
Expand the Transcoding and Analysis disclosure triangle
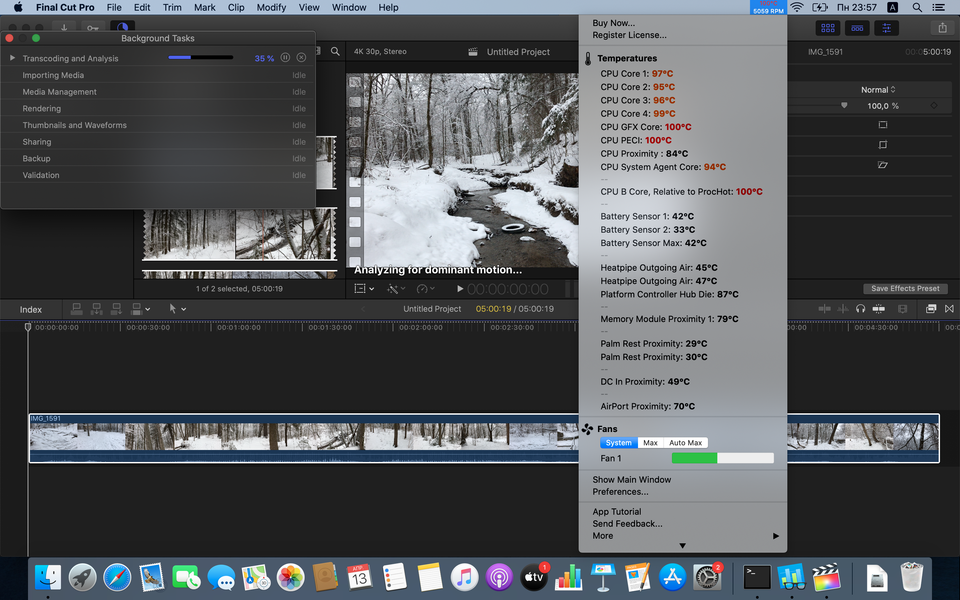tap(13, 58)
